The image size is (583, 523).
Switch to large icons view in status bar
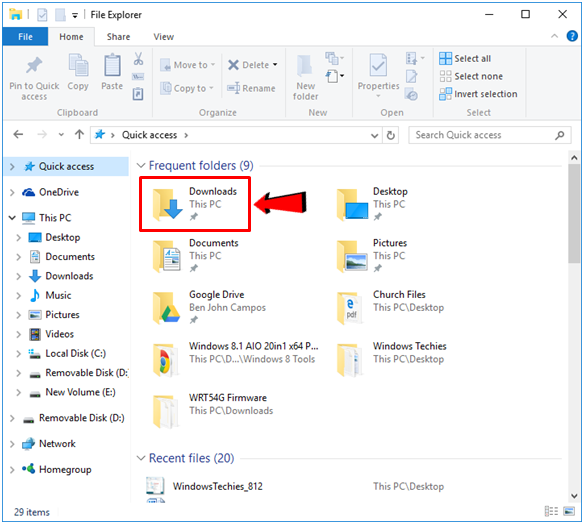pos(569,511)
